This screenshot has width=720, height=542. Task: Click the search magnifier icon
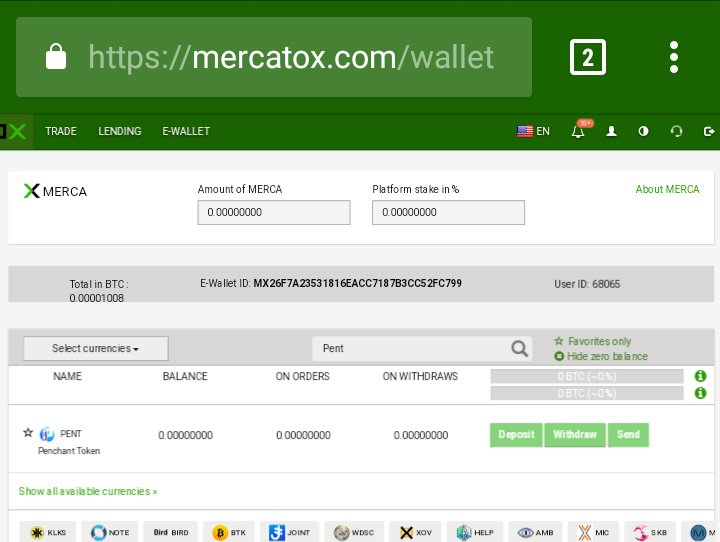(520, 349)
